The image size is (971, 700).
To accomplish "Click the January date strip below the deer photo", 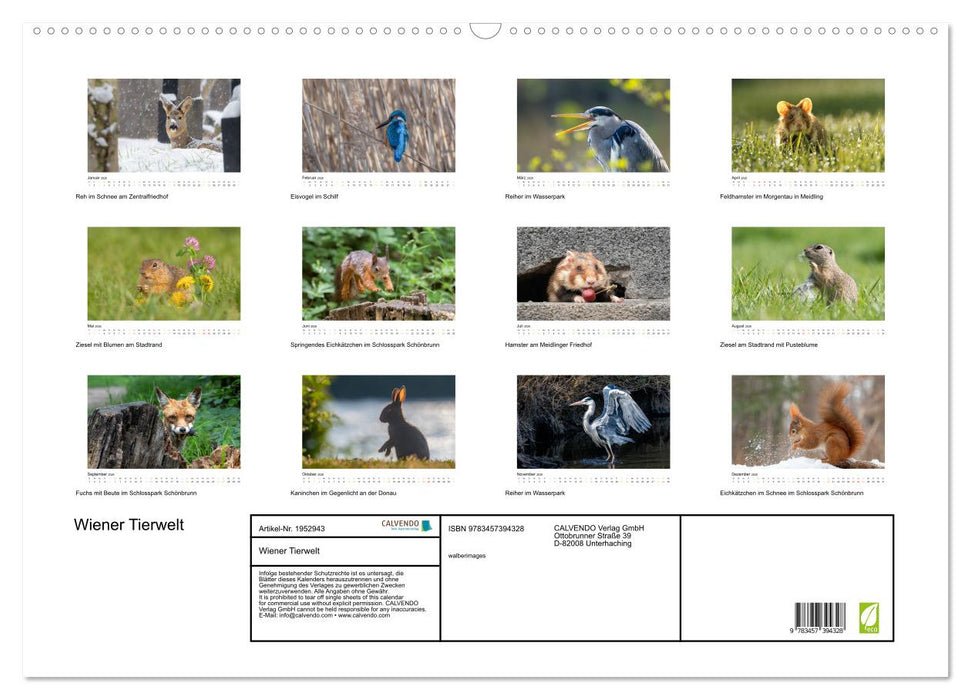I will click(x=163, y=181).
